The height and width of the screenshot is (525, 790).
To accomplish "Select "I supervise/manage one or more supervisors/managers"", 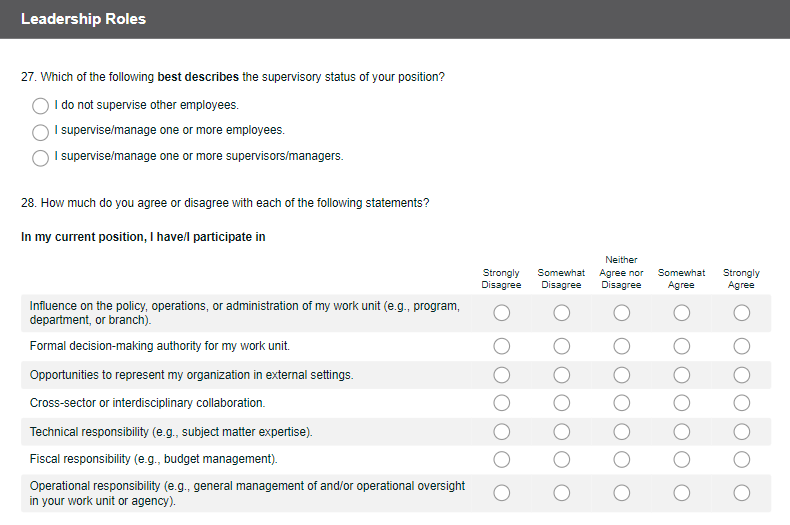I will [x=41, y=157].
